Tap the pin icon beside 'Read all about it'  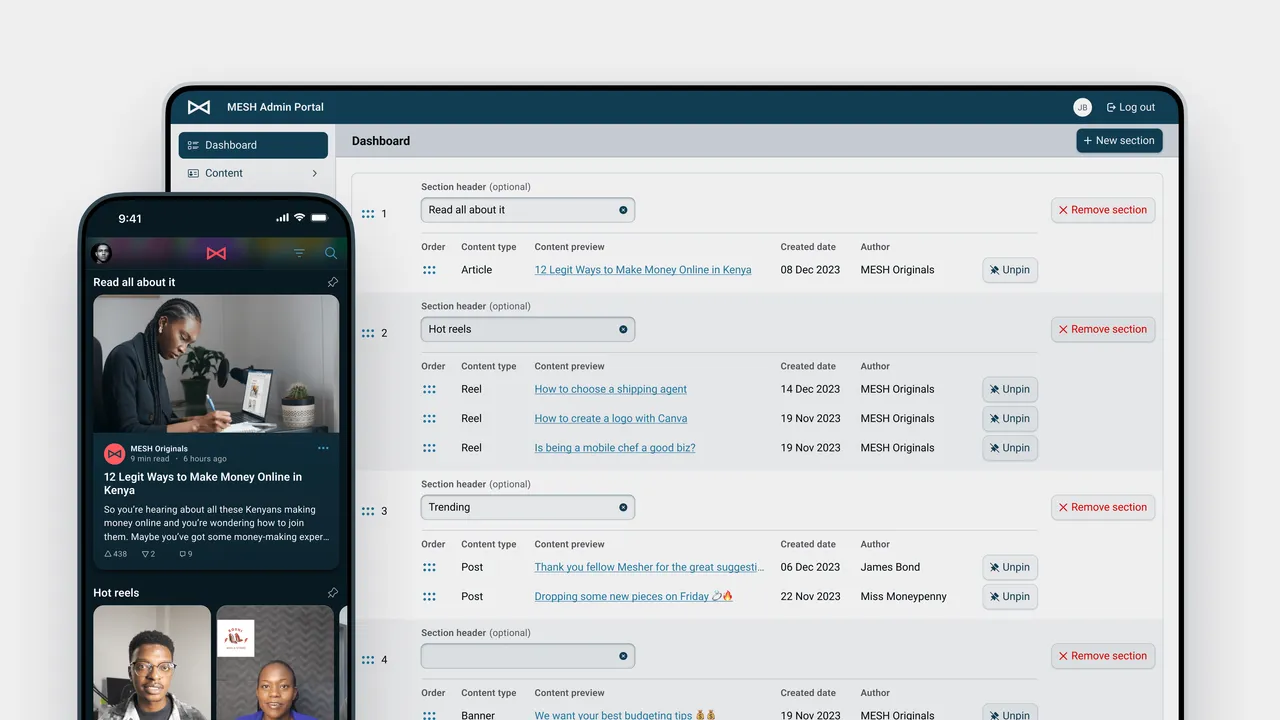332,282
